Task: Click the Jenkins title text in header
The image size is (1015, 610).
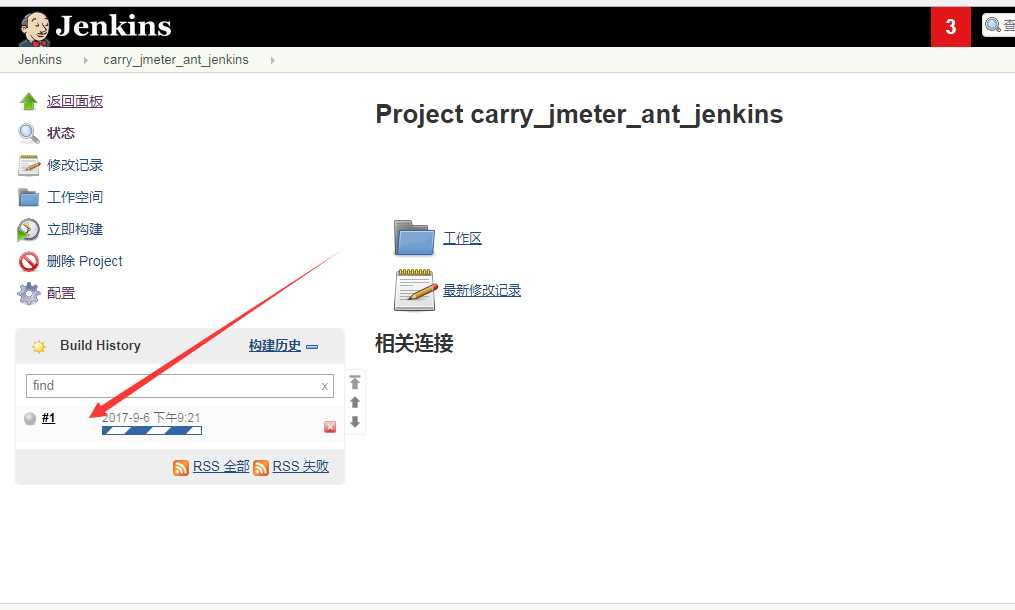Action: point(113,27)
